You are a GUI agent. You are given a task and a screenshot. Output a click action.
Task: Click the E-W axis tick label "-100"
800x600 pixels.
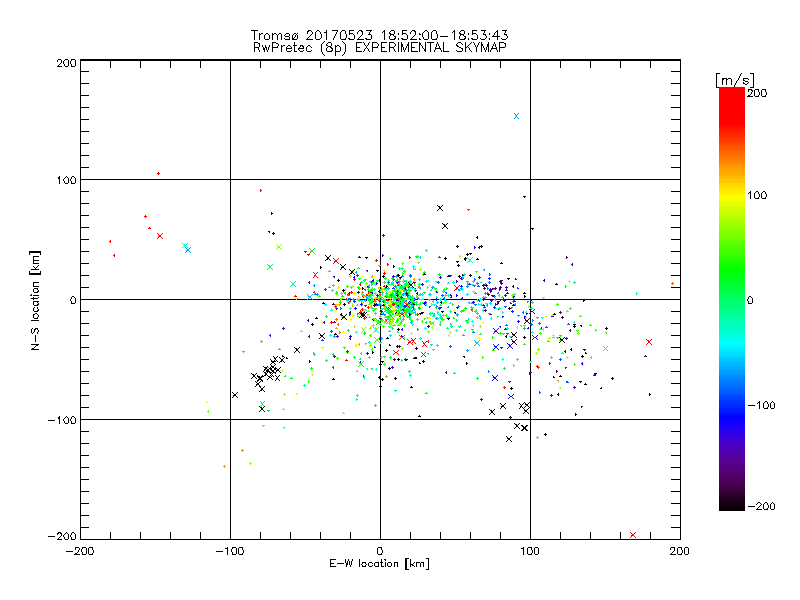pyautogui.click(x=230, y=551)
